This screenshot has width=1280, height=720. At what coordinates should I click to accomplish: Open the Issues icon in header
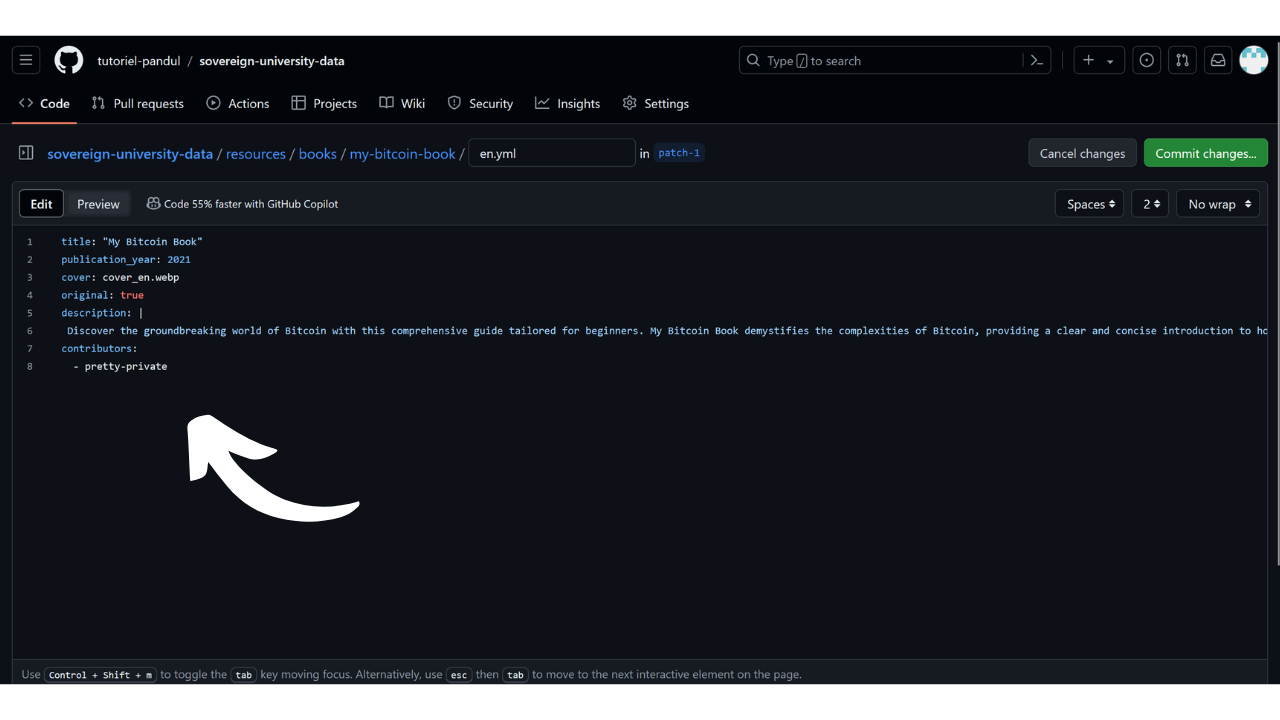coord(1147,60)
